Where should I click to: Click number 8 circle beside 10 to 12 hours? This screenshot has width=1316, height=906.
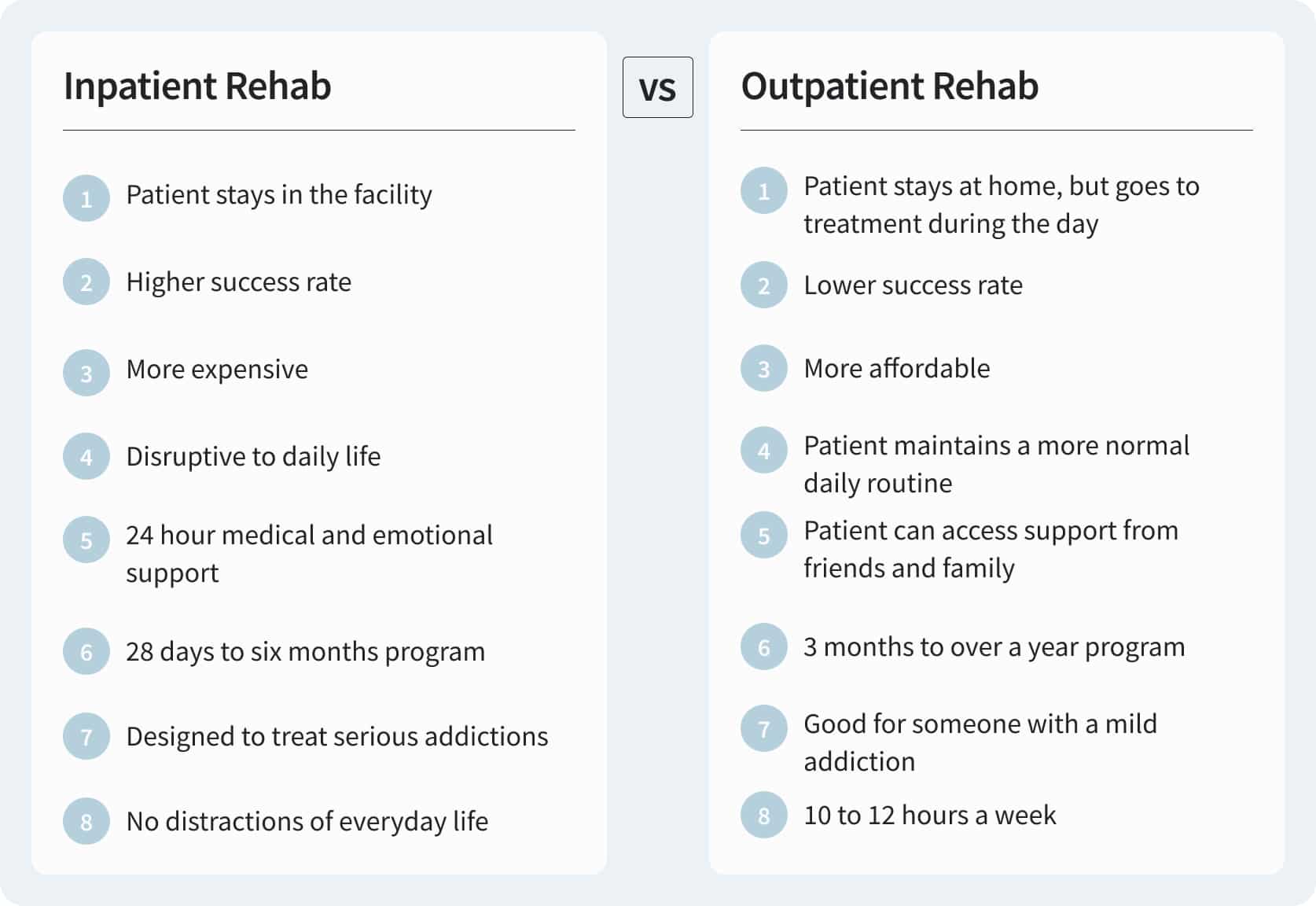click(763, 815)
